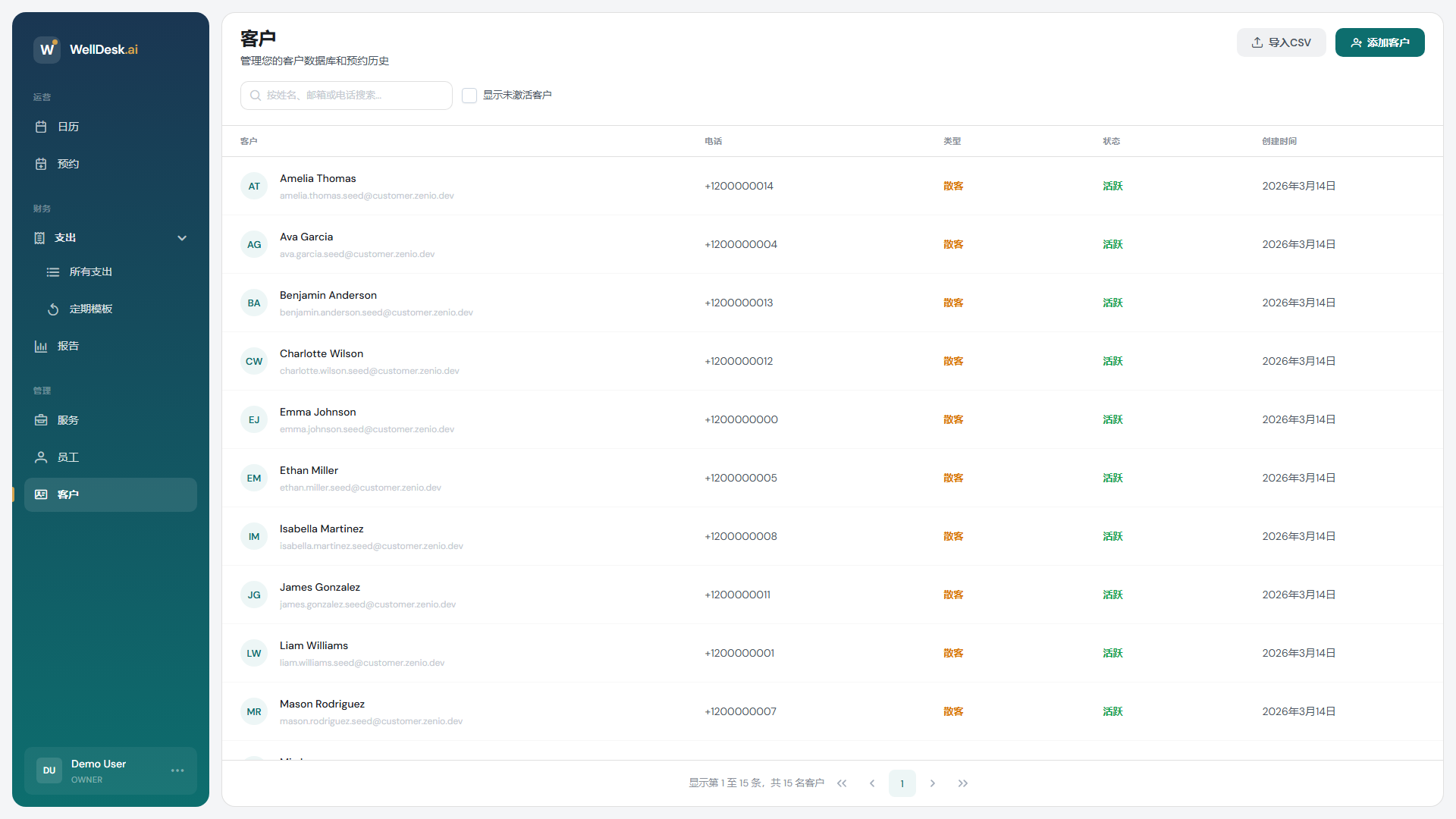The height and width of the screenshot is (819, 1456).
Task: Click the add customer (添加客户) button
Action: 1379,42
